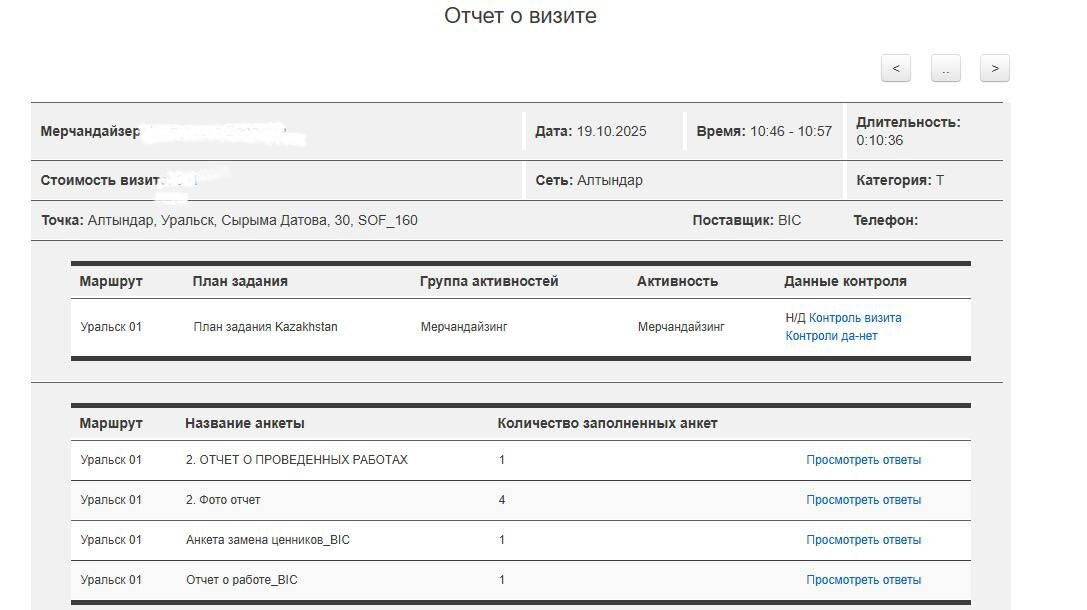Open the visit list via ".." button
1087x610 pixels.
click(945, 68)
